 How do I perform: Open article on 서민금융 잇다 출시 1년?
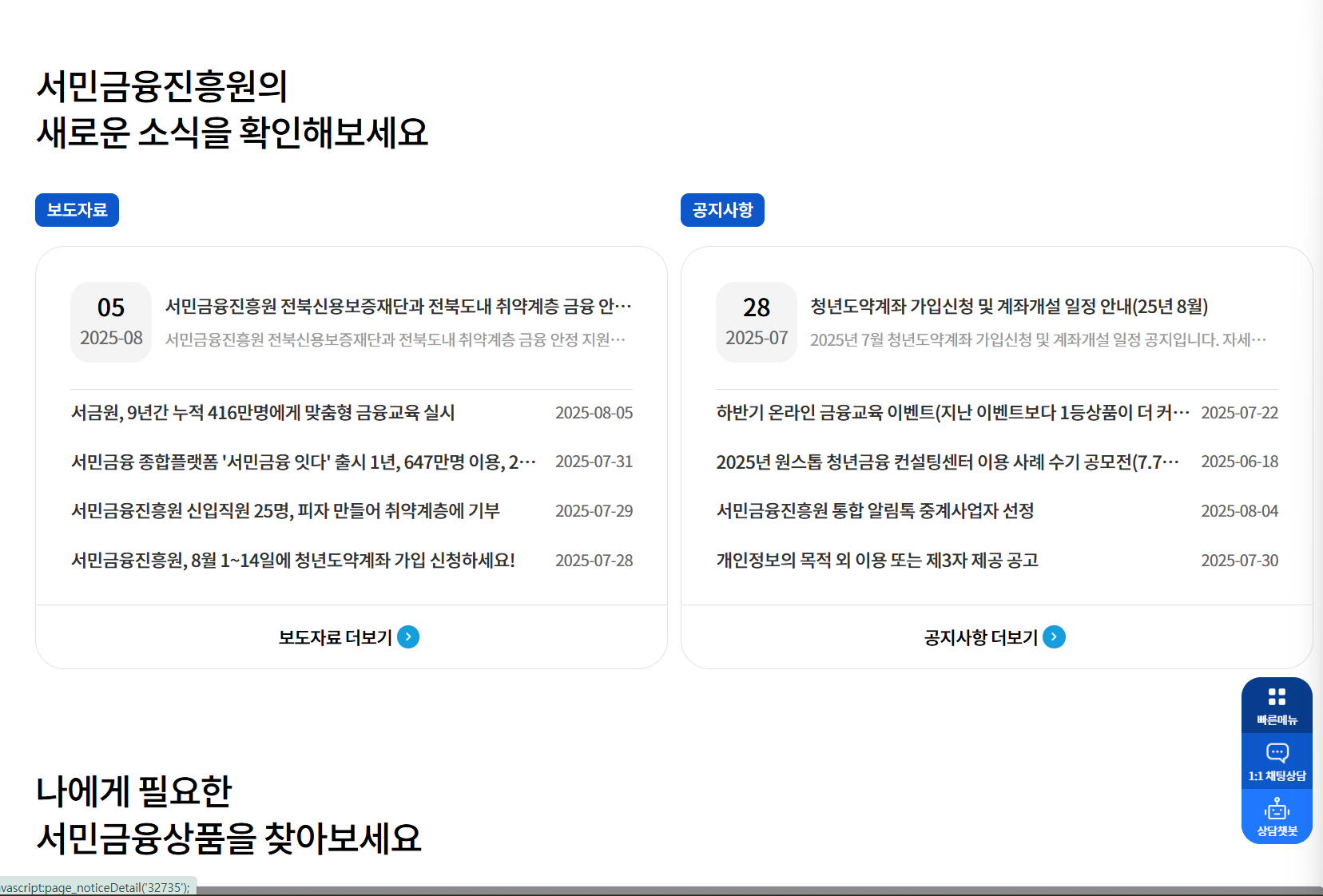(x=304, y=462)
